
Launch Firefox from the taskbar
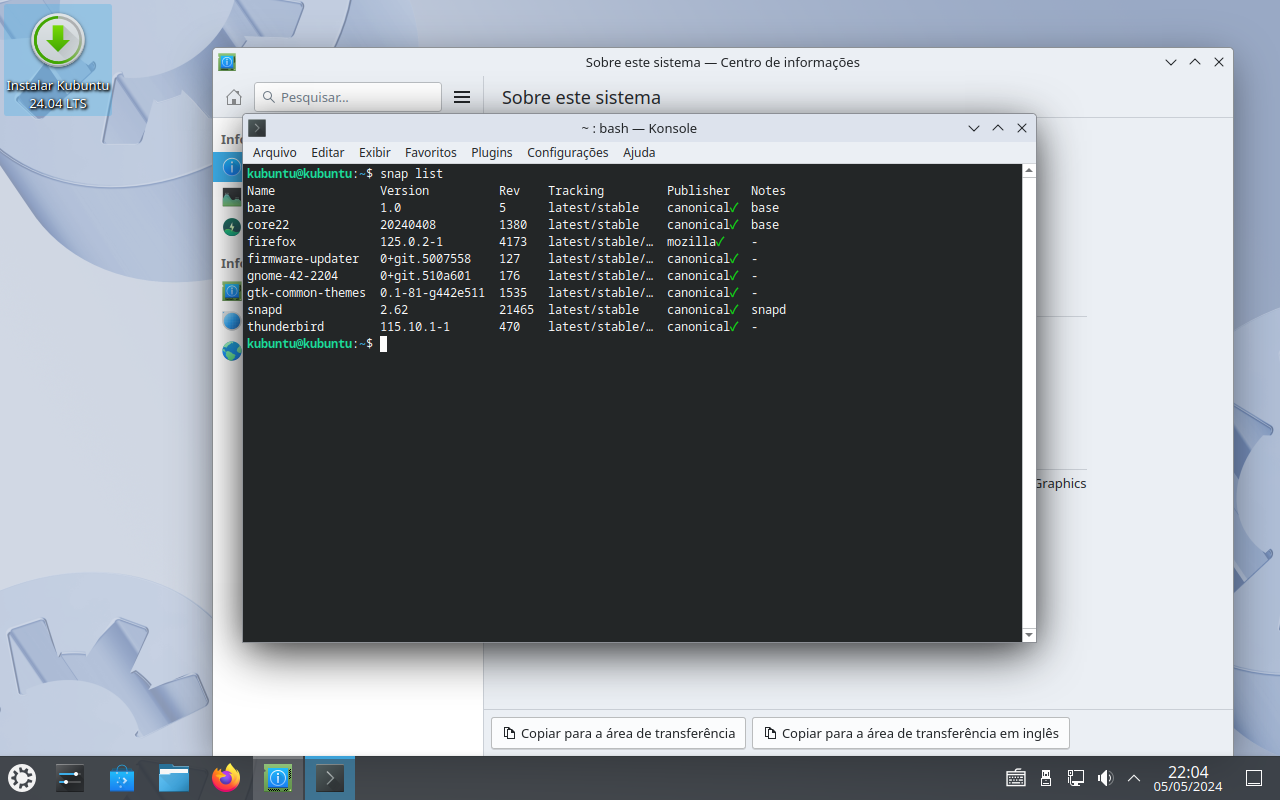pos(226,777)
